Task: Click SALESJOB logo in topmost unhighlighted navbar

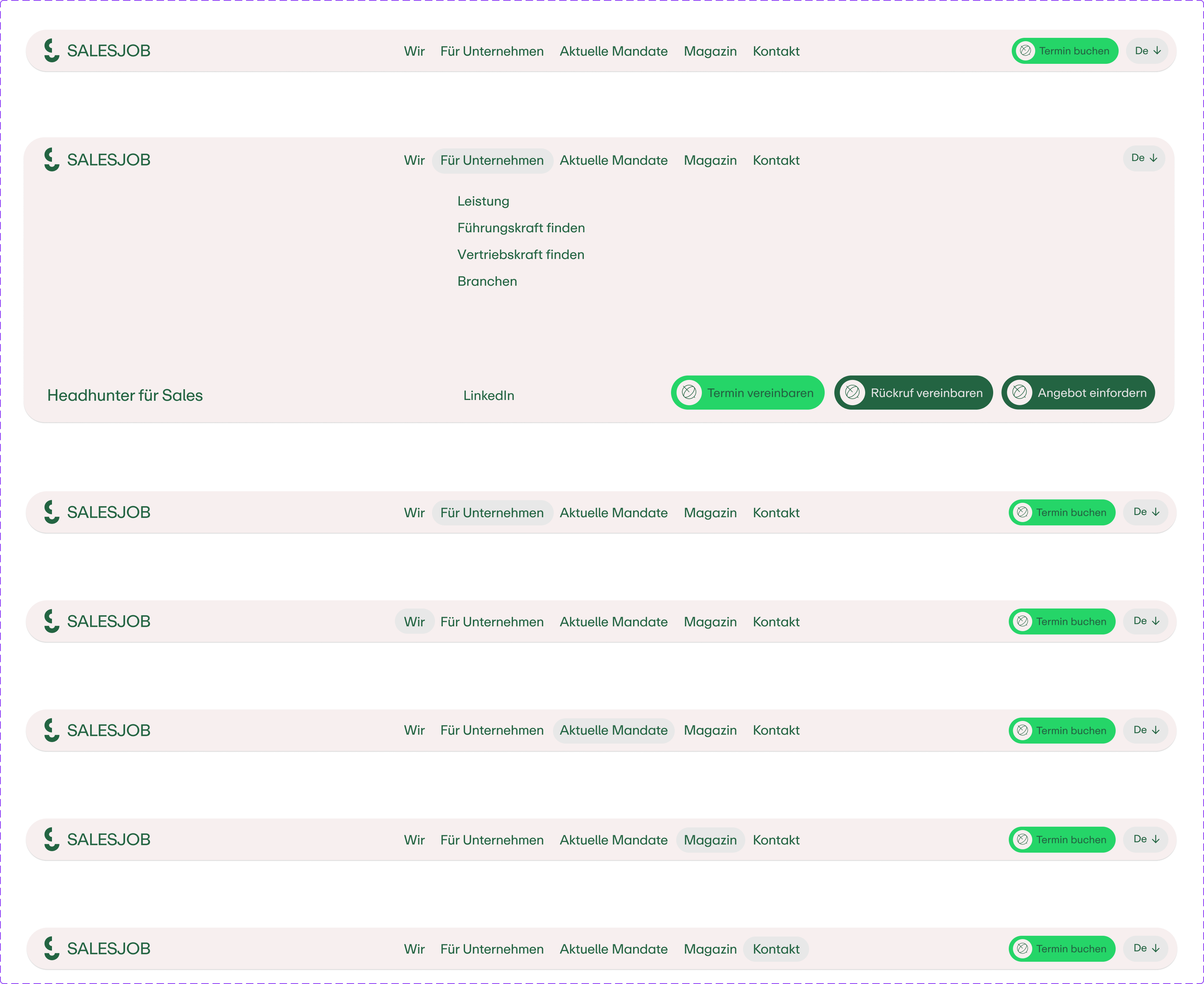Action: [97, 50]
